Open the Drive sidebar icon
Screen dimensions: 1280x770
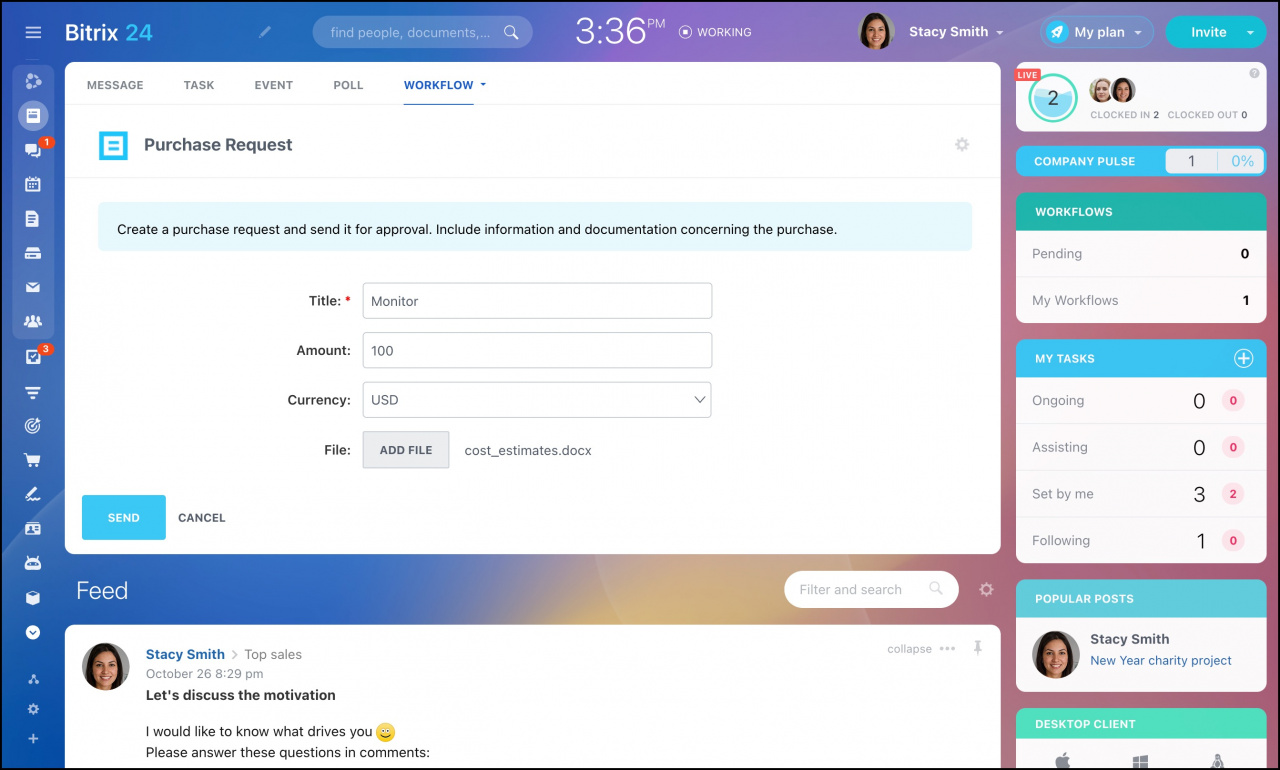(33, 253)
